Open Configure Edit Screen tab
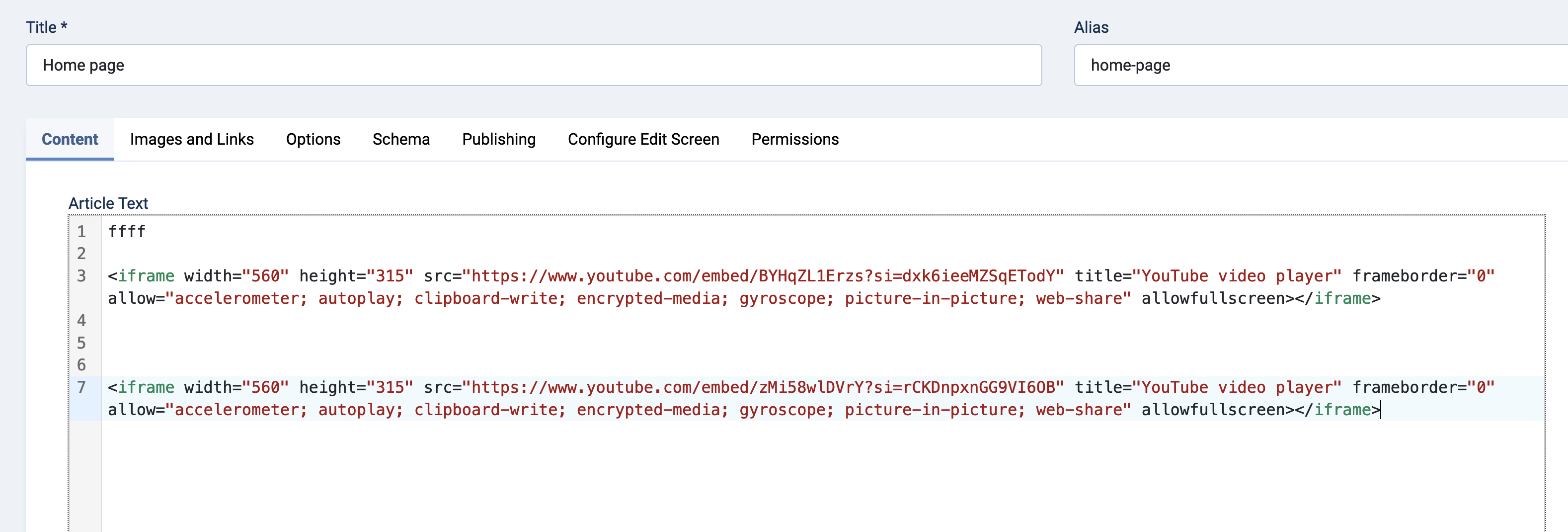 (x=643, y=140)
